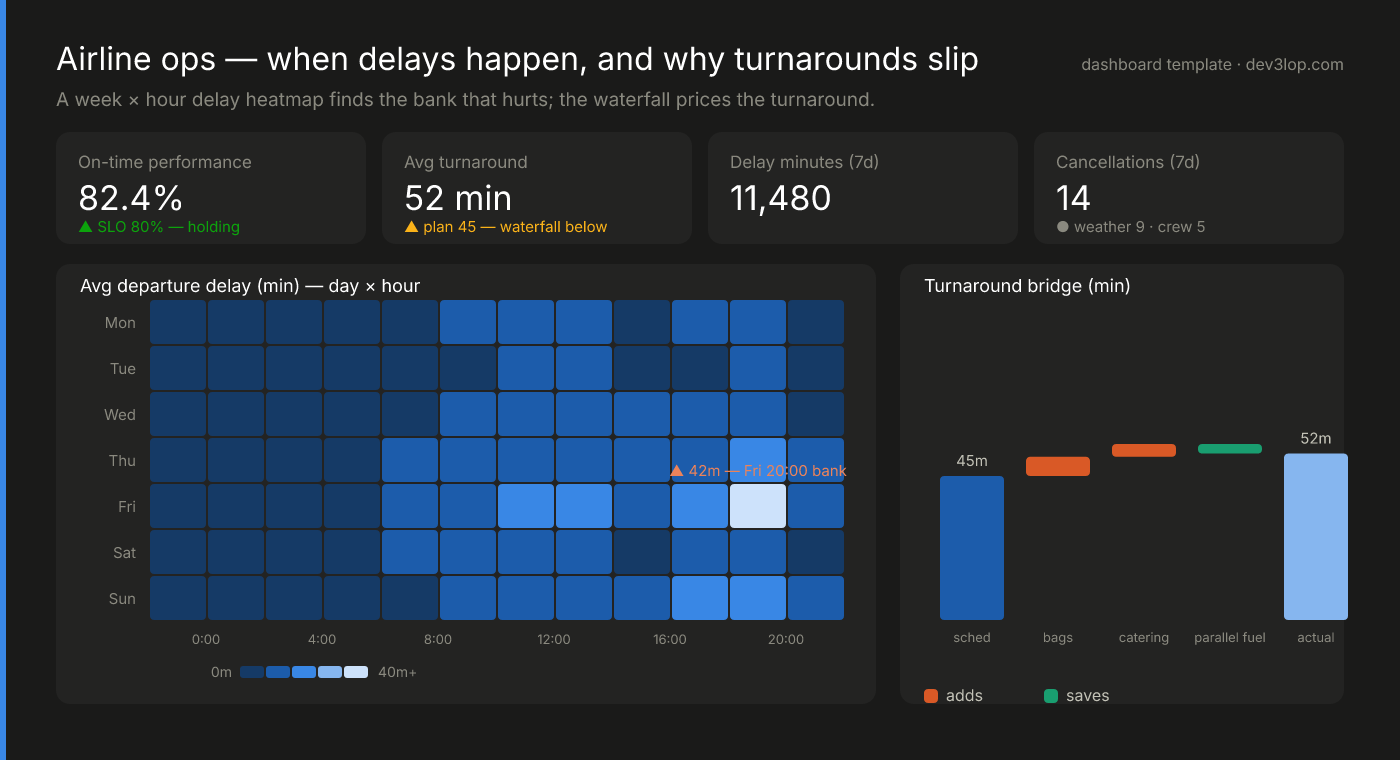
Task: Click the saves legend label
Action: point(1087,696)
